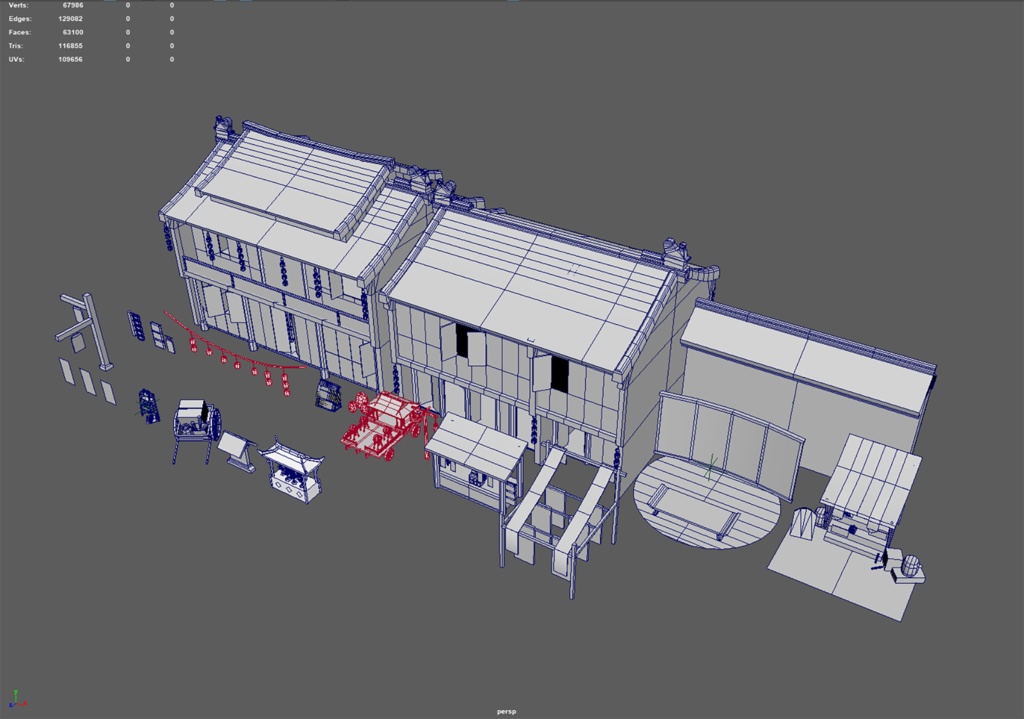Select the long wall building's roof
The height and width of the screenshot is (719, 1024).
[x=810, y=356]
